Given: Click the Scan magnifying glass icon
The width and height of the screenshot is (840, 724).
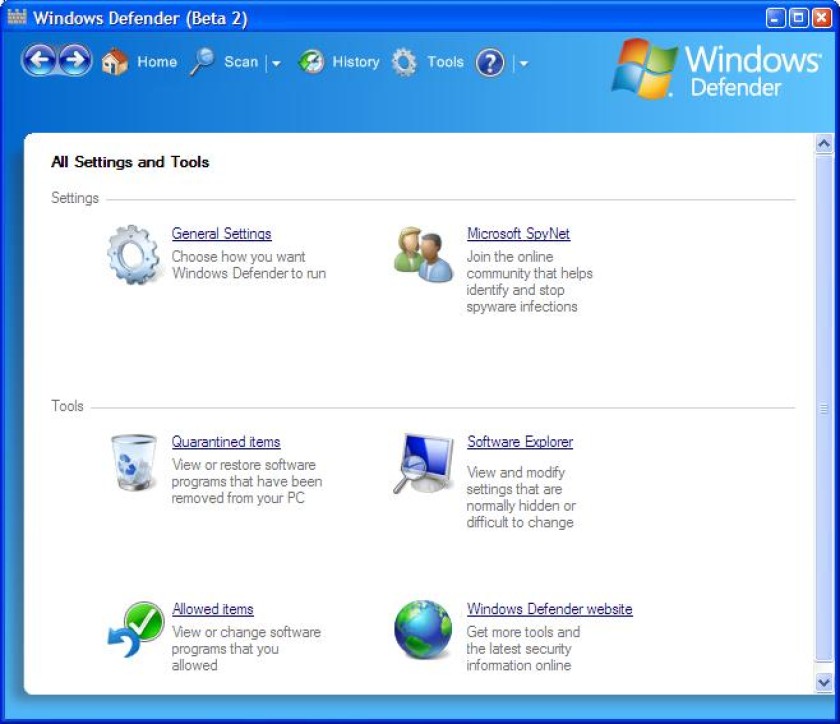Looking at the screenshot, I should click(202, 62).
